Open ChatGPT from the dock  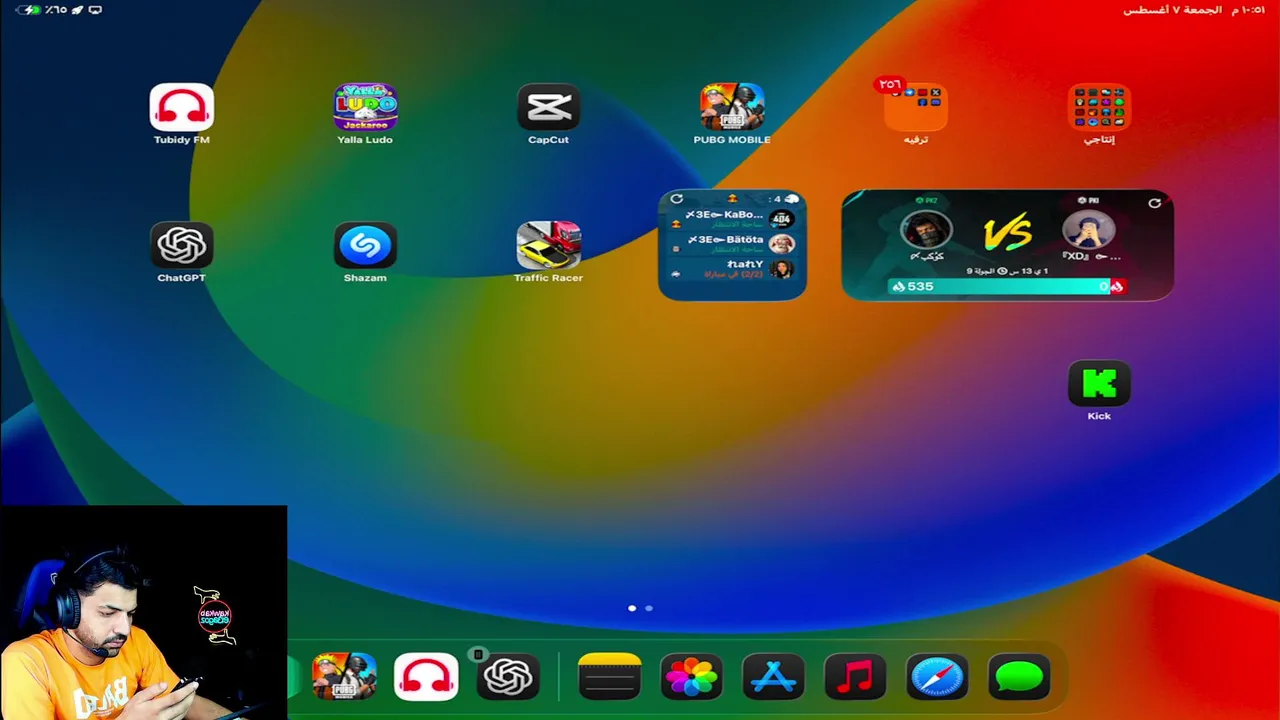(x=508, y=677)
